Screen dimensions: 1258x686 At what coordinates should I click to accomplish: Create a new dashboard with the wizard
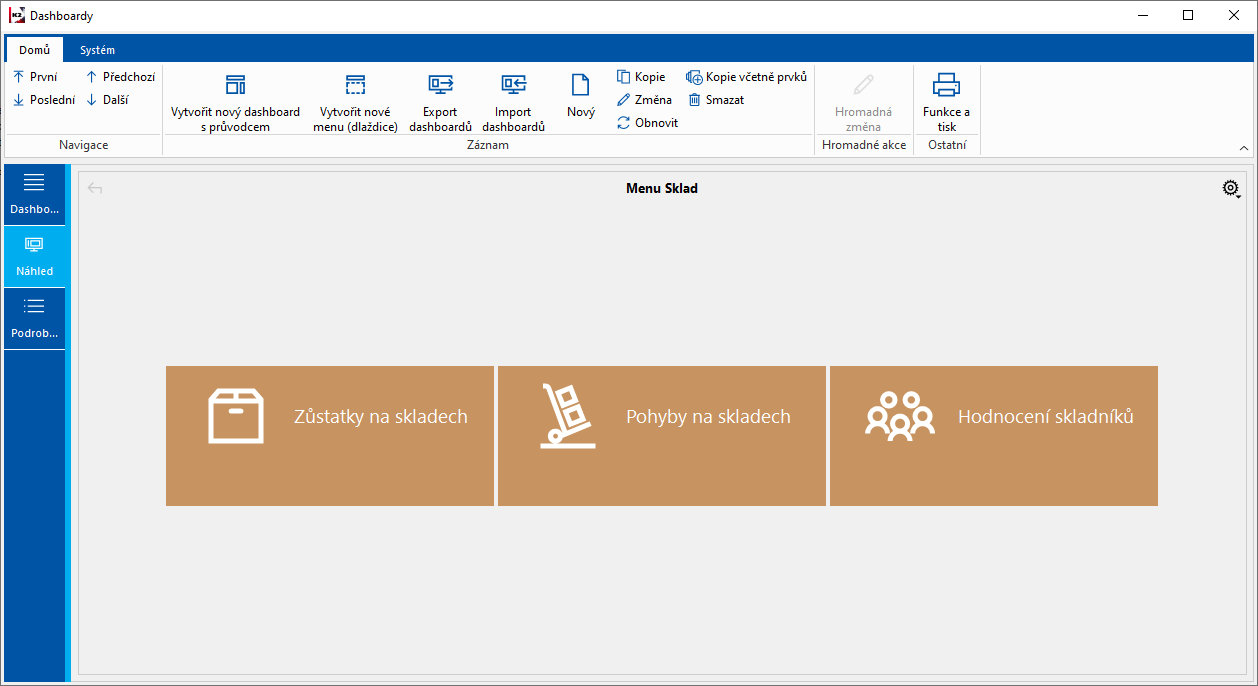[235, 102]
